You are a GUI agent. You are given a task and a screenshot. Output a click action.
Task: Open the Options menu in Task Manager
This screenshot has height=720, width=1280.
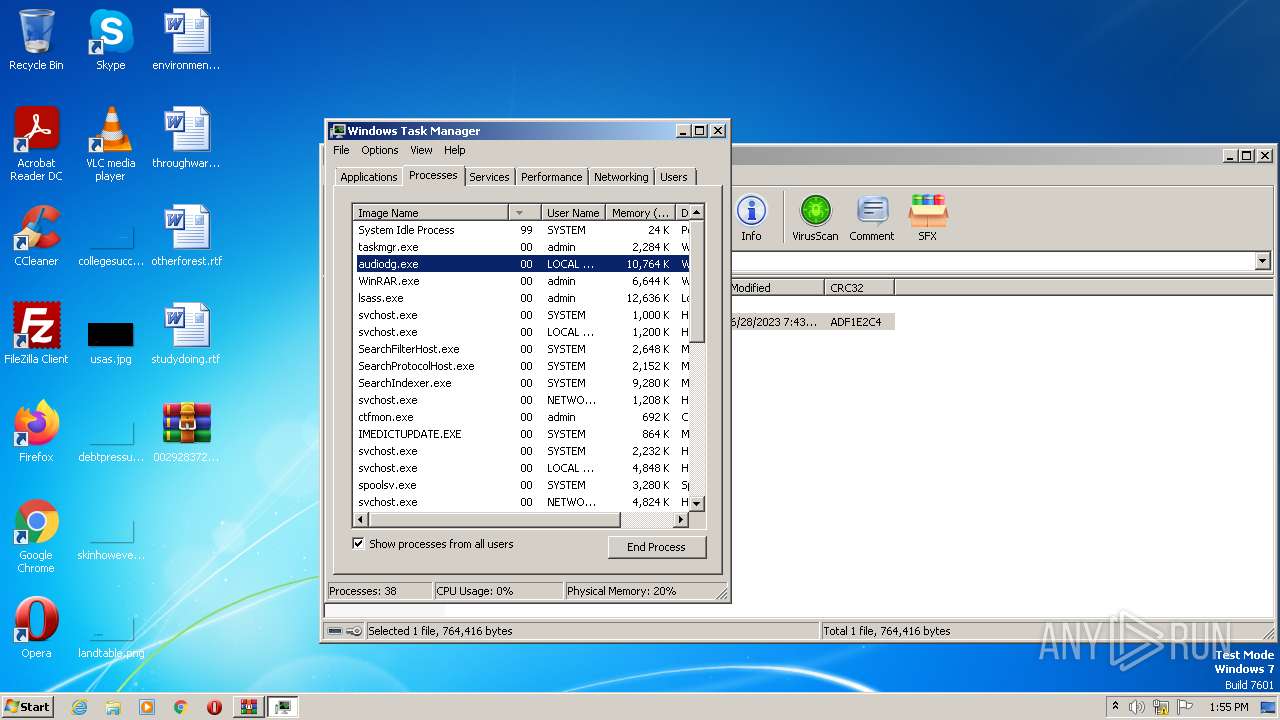click(x=380, y=150)
